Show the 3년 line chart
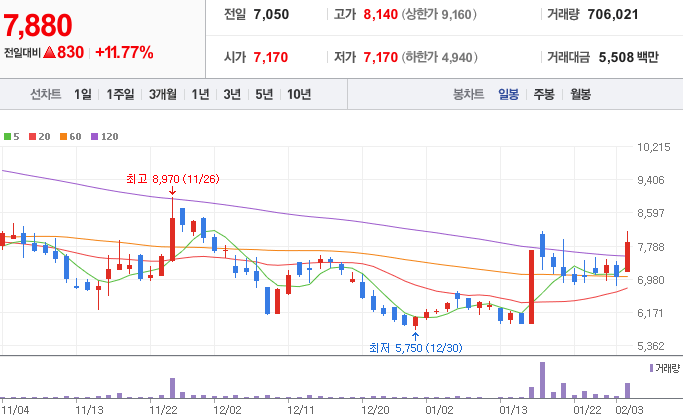Screen dimensions: 683x419 [x=232, y=94]
